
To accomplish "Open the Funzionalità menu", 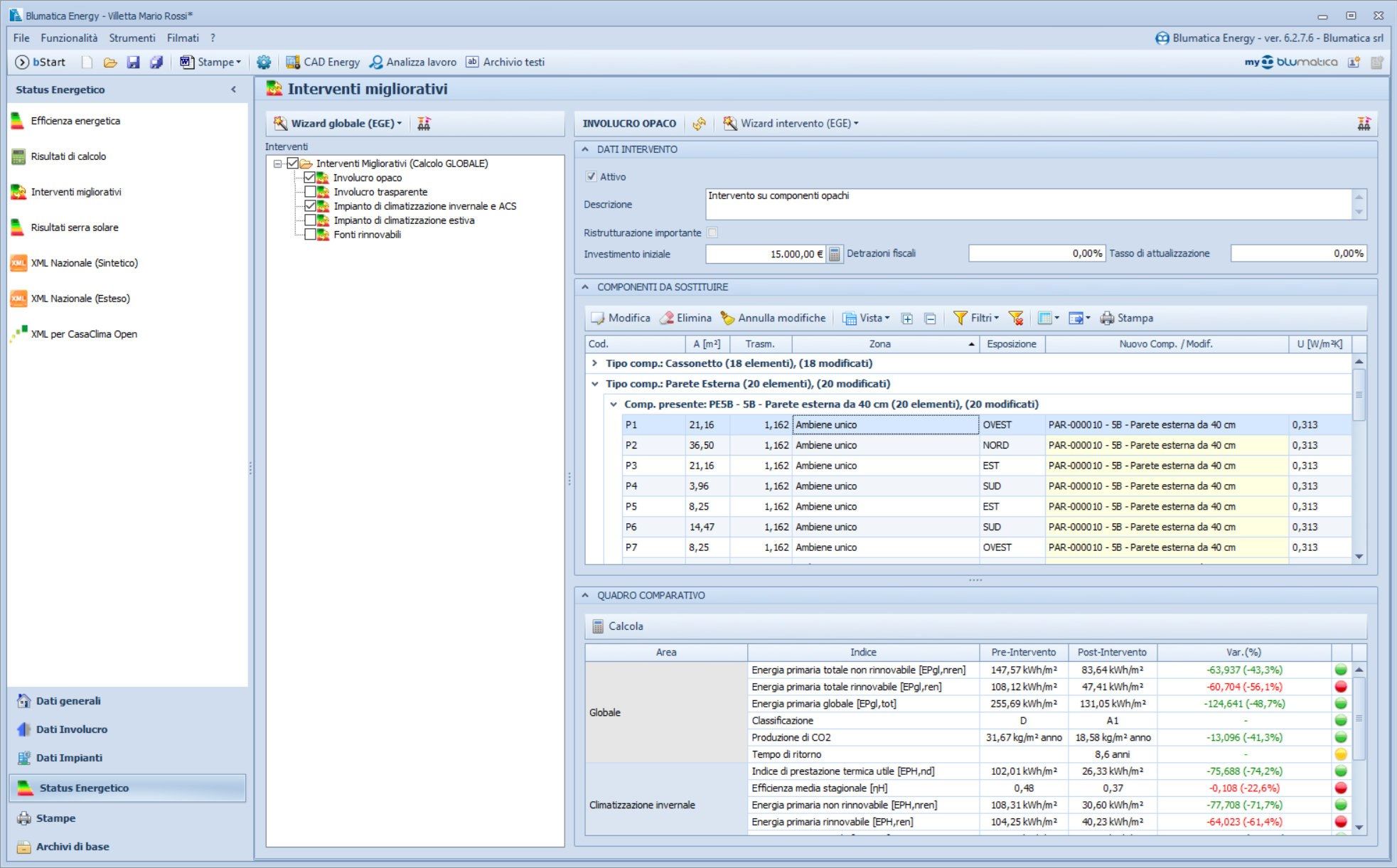I will pos(69,38).
